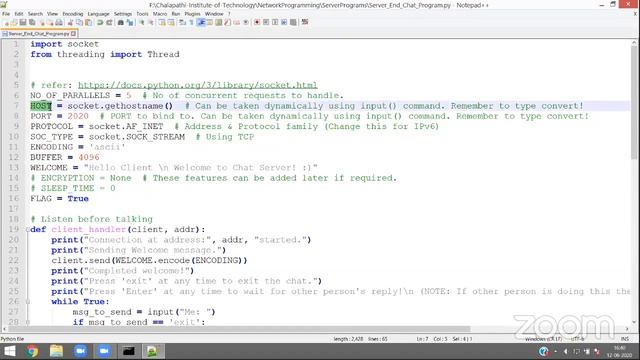Open the User Defined Language icon

(x=210, y=22)
